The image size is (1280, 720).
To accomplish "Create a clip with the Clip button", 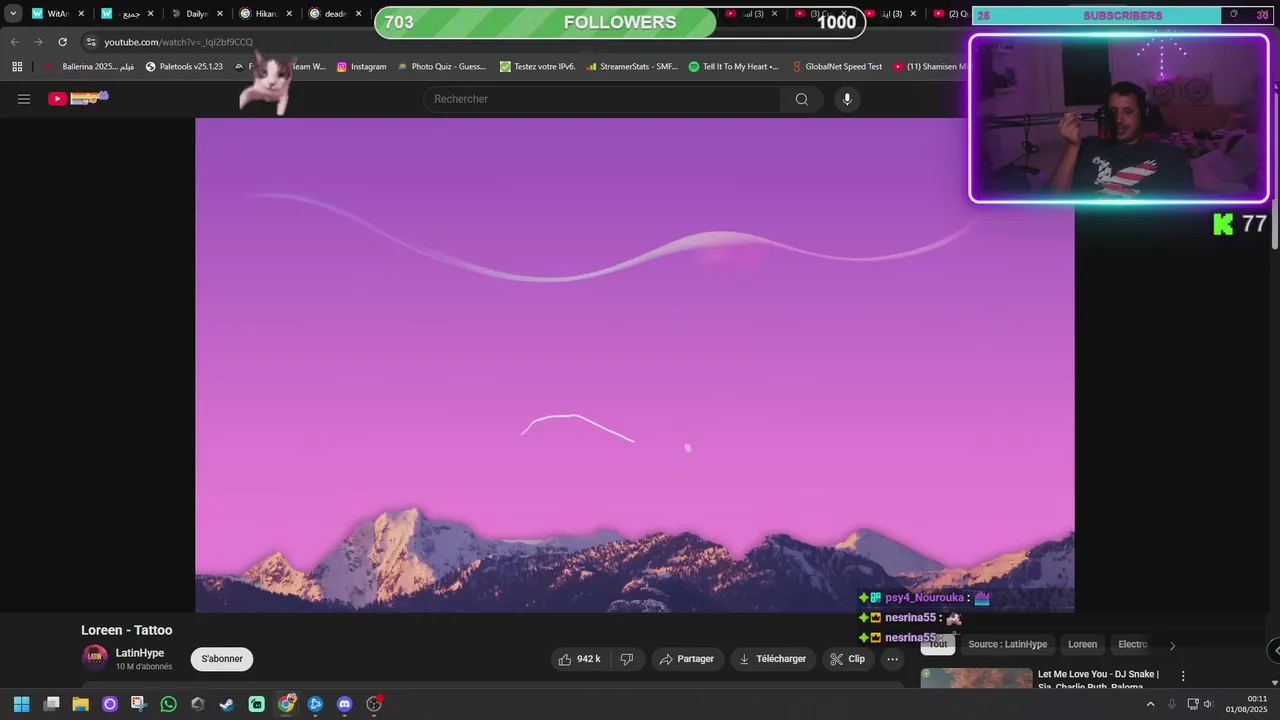I will pyautogui.click(x=848, y=659).
